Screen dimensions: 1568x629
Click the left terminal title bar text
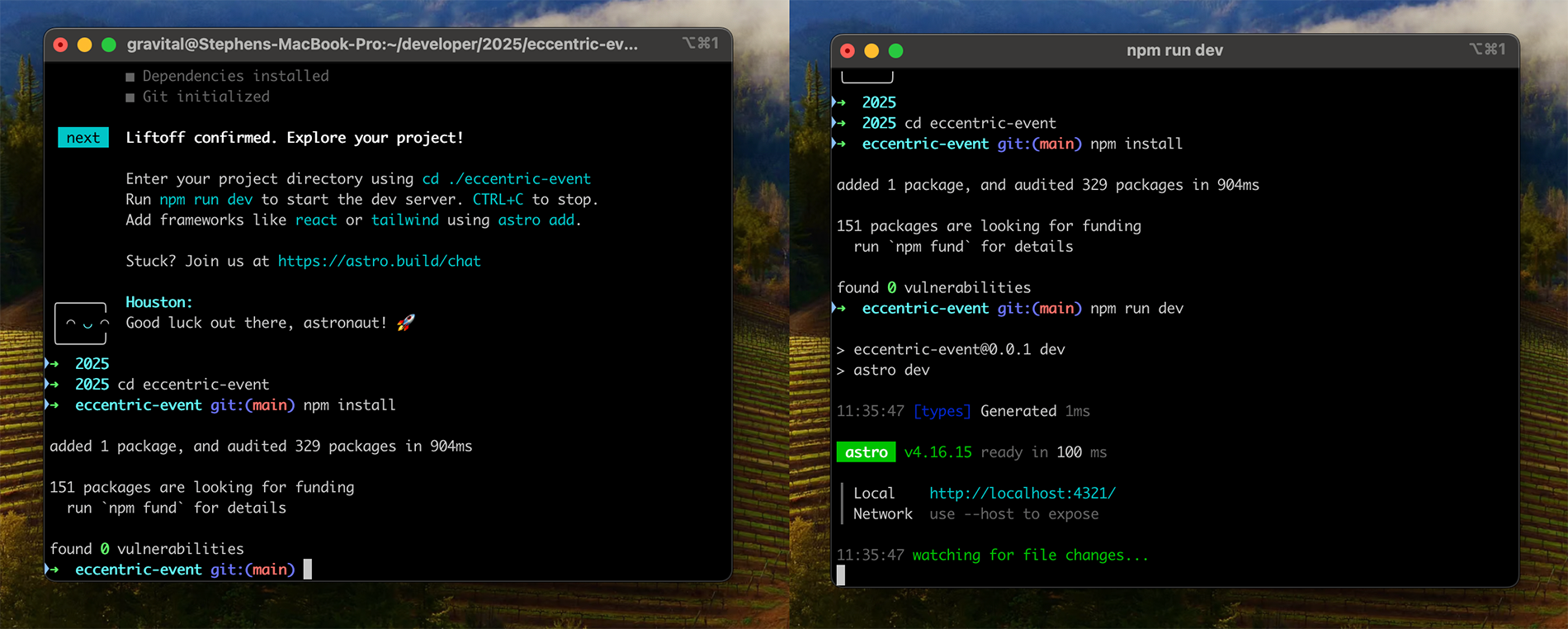pyautogui.click(x=382, y=45)
